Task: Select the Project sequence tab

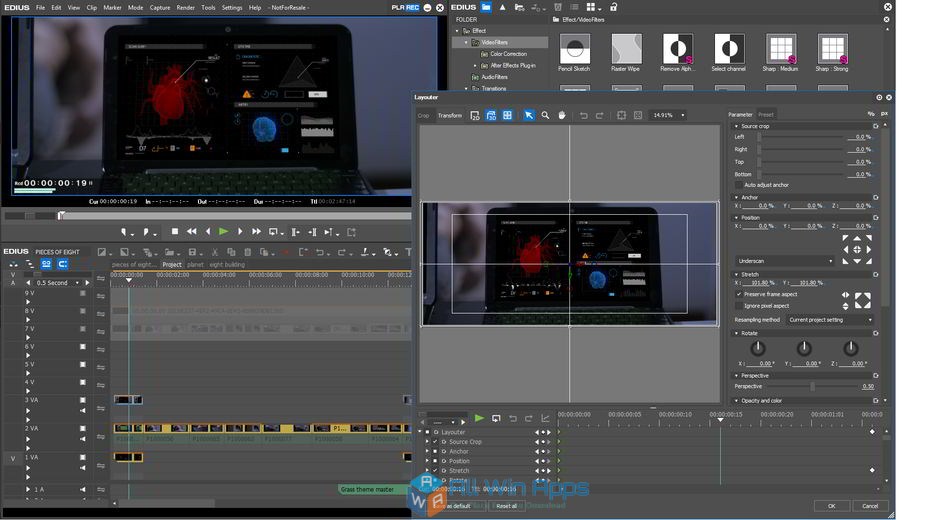Action: click(172, 264)
